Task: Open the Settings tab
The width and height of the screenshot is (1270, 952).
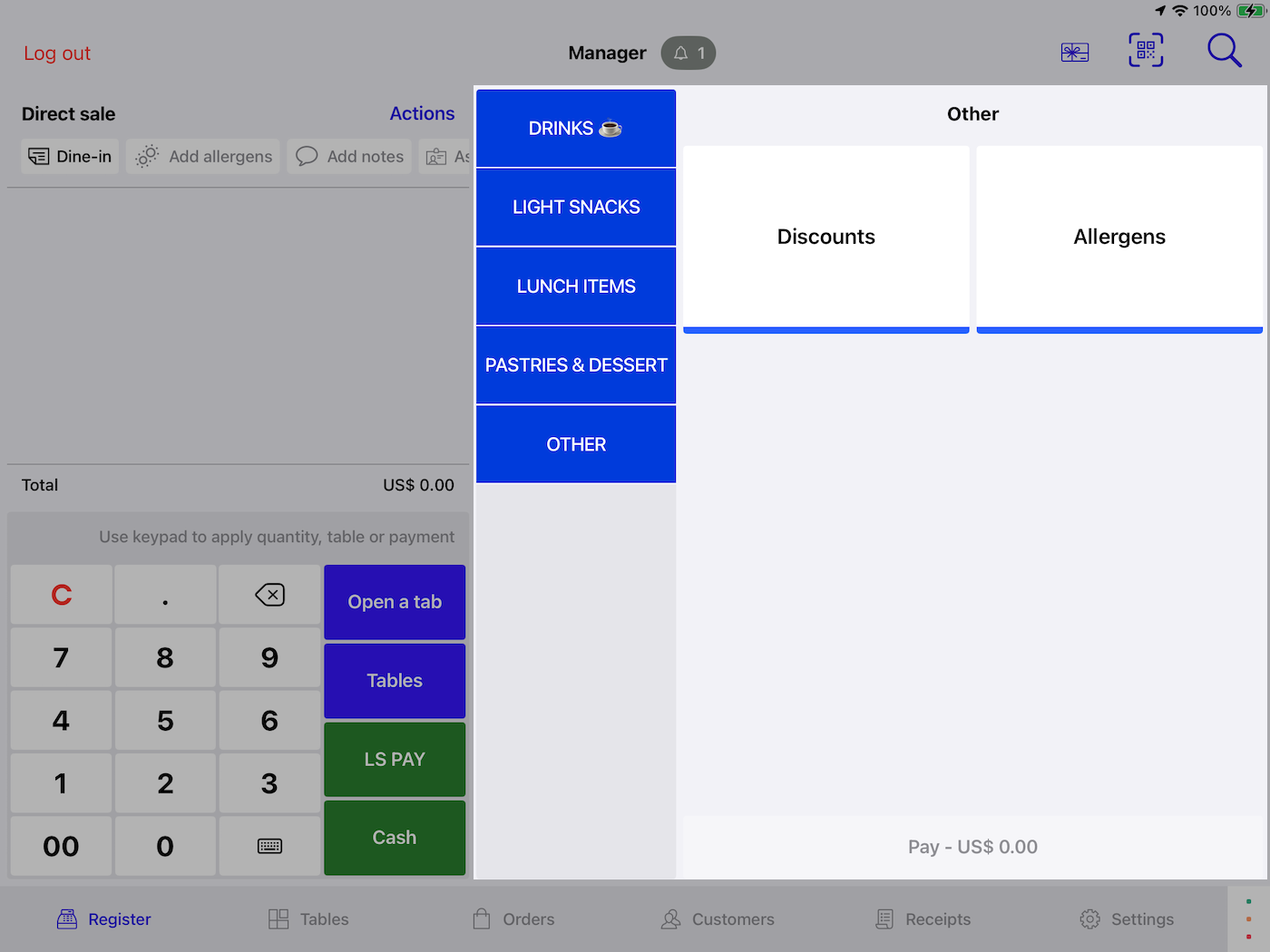Action: [x=1126, y=918]
